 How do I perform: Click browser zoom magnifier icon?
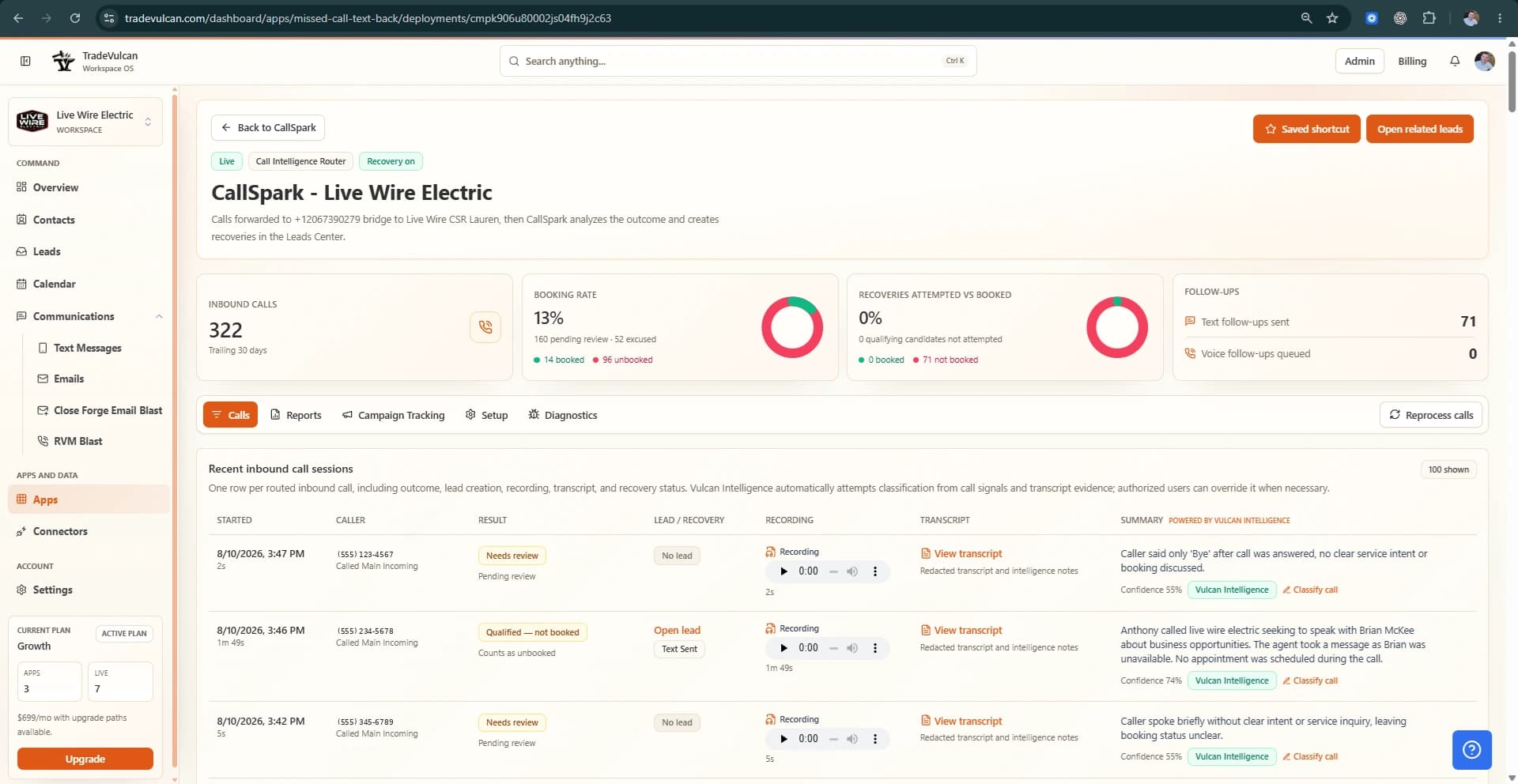point(1306,18)
